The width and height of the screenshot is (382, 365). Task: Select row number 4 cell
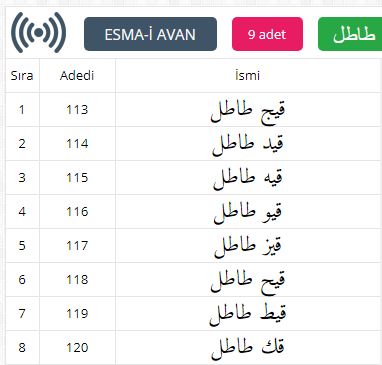(22, 212)
